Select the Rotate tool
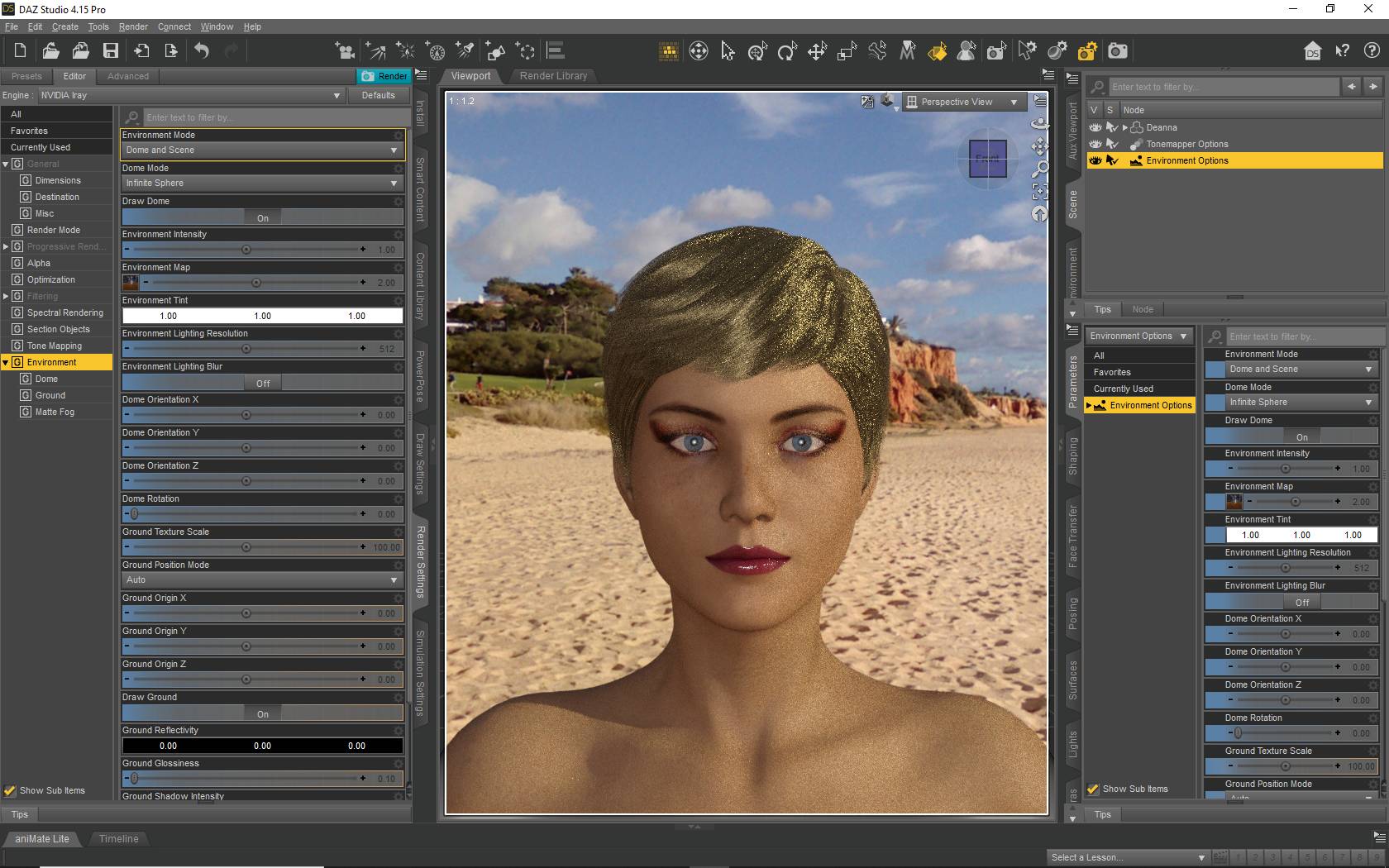Image resolution: width=1389 pixels, height=868 pixels. [x=787, y=51]
